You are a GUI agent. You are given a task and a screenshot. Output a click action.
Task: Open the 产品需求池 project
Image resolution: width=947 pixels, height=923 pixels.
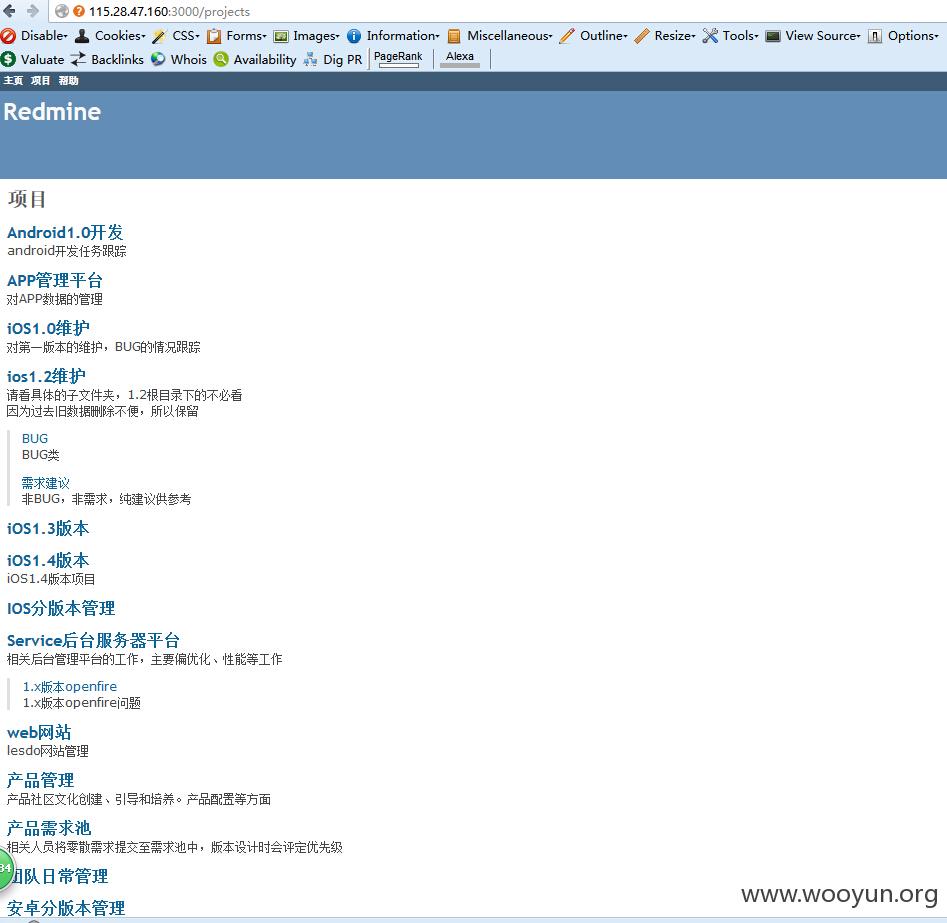point(49,828)
